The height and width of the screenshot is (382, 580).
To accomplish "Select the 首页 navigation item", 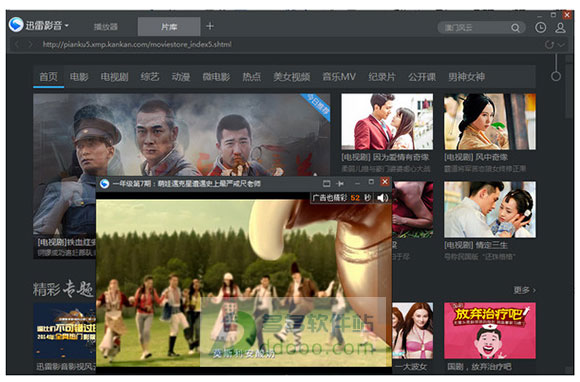I will click(x=48, y=77).
